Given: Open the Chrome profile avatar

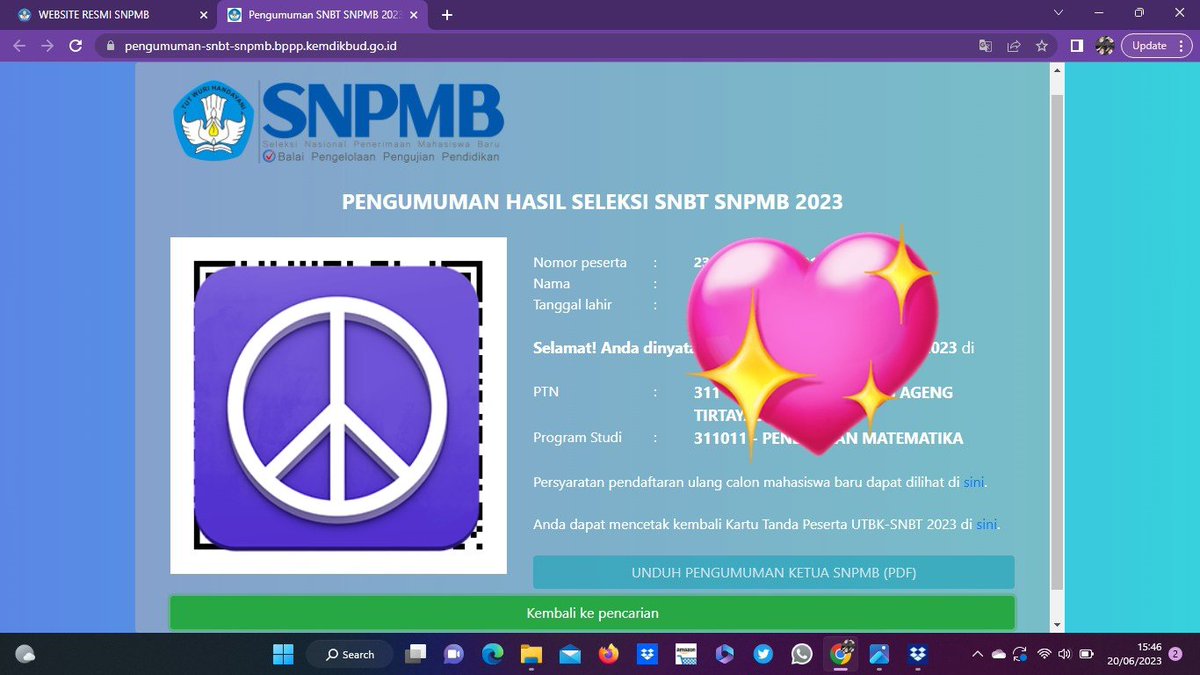Looking at the screenshot, I should click(1105, 46).
